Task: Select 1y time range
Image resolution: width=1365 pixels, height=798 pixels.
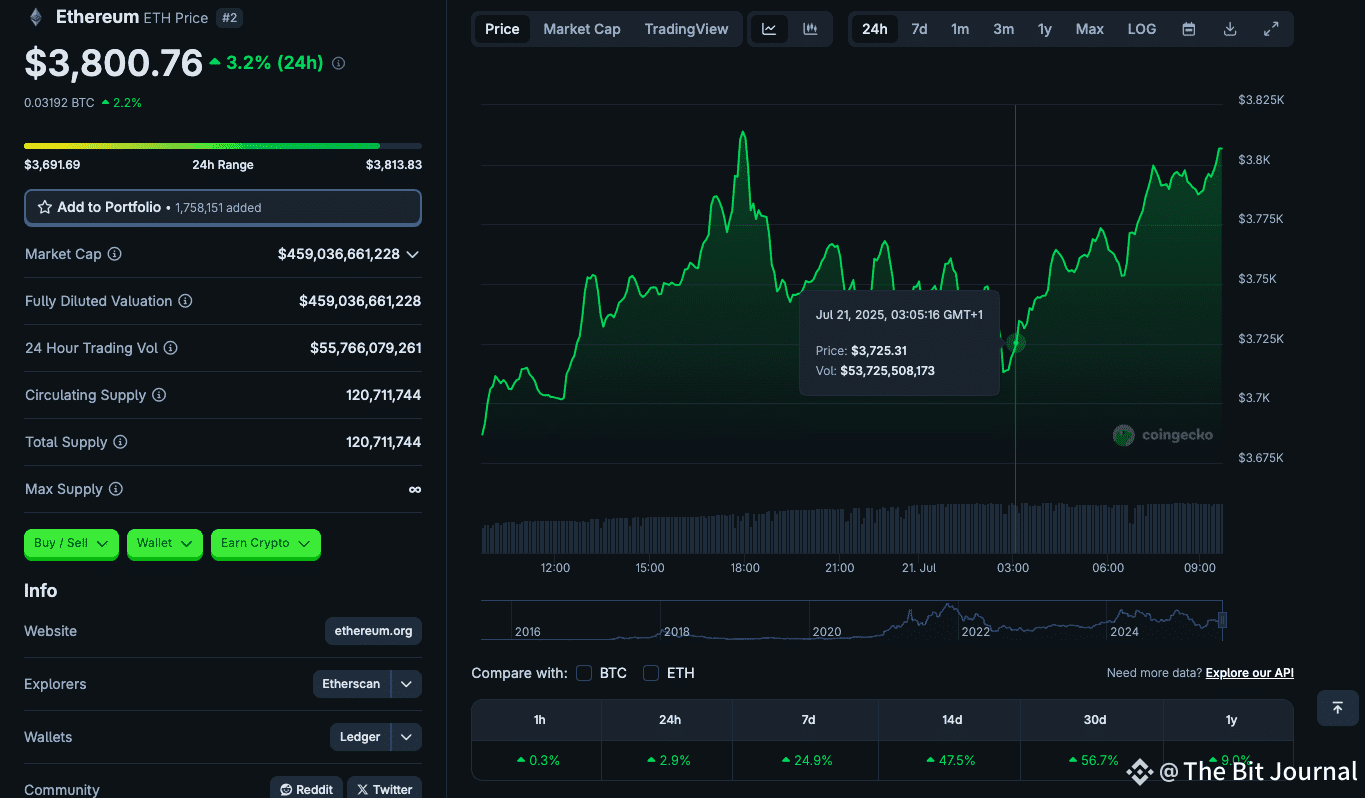Action: 1045,29
